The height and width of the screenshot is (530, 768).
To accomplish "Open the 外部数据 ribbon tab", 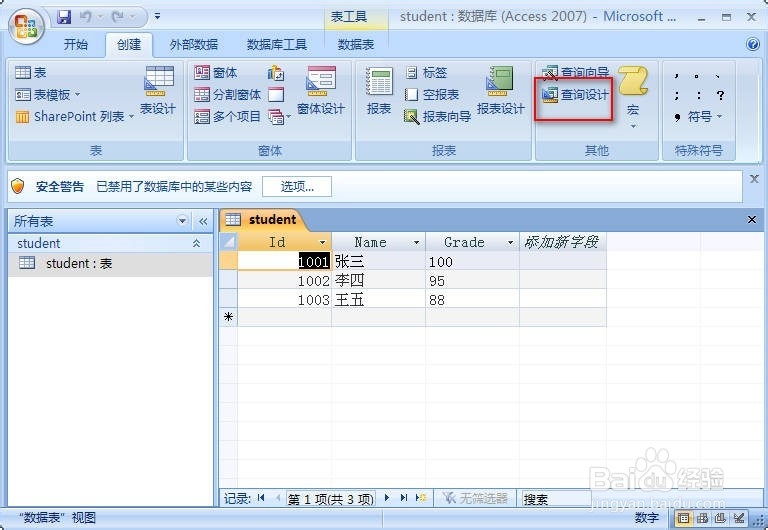I will (194, 45).
